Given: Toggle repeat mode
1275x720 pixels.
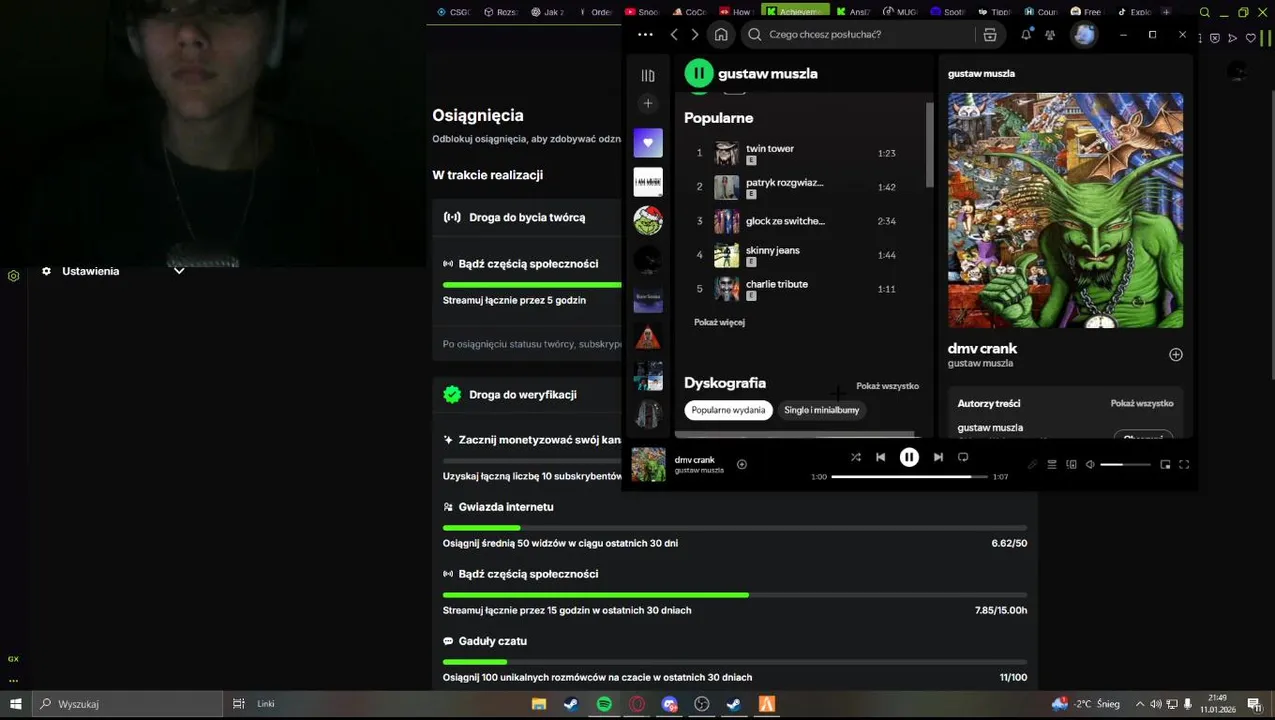Looking at the screenshot, I should click(963, 457).
